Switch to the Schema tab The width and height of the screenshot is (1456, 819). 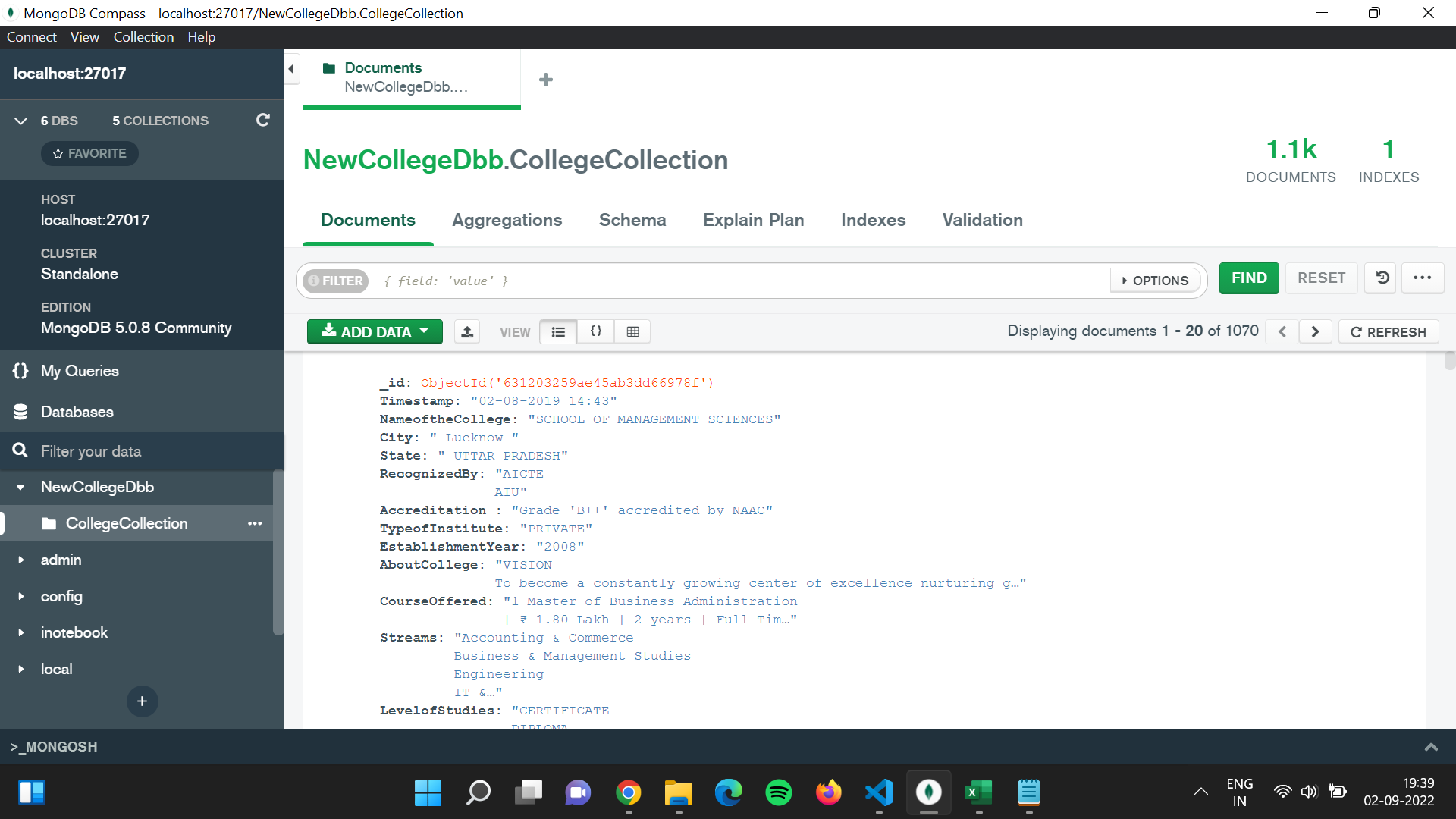632,220
